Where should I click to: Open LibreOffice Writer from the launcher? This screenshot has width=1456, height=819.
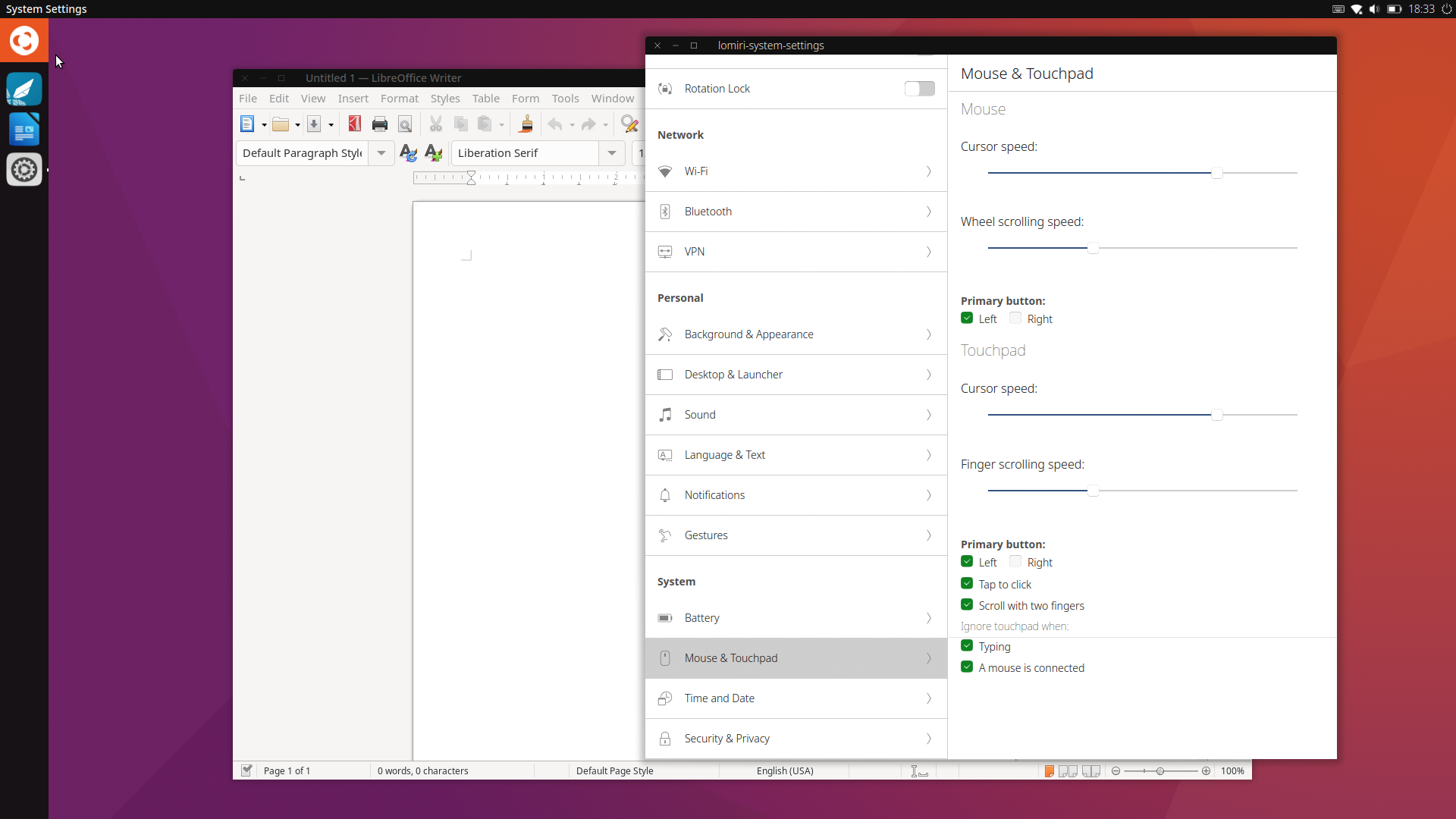(x=24, y=130)
